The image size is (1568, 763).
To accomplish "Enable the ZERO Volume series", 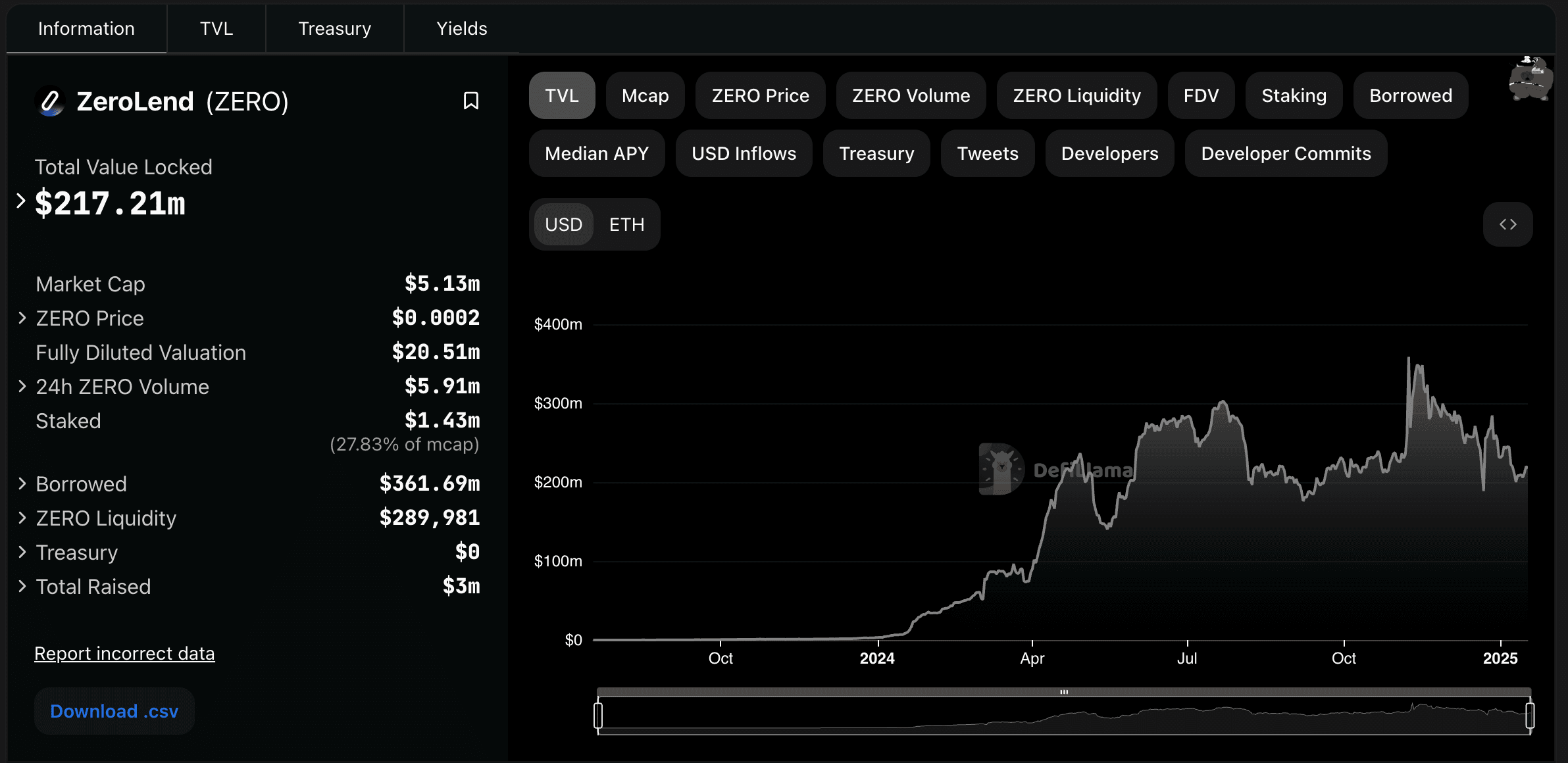I will click(911, 95).
